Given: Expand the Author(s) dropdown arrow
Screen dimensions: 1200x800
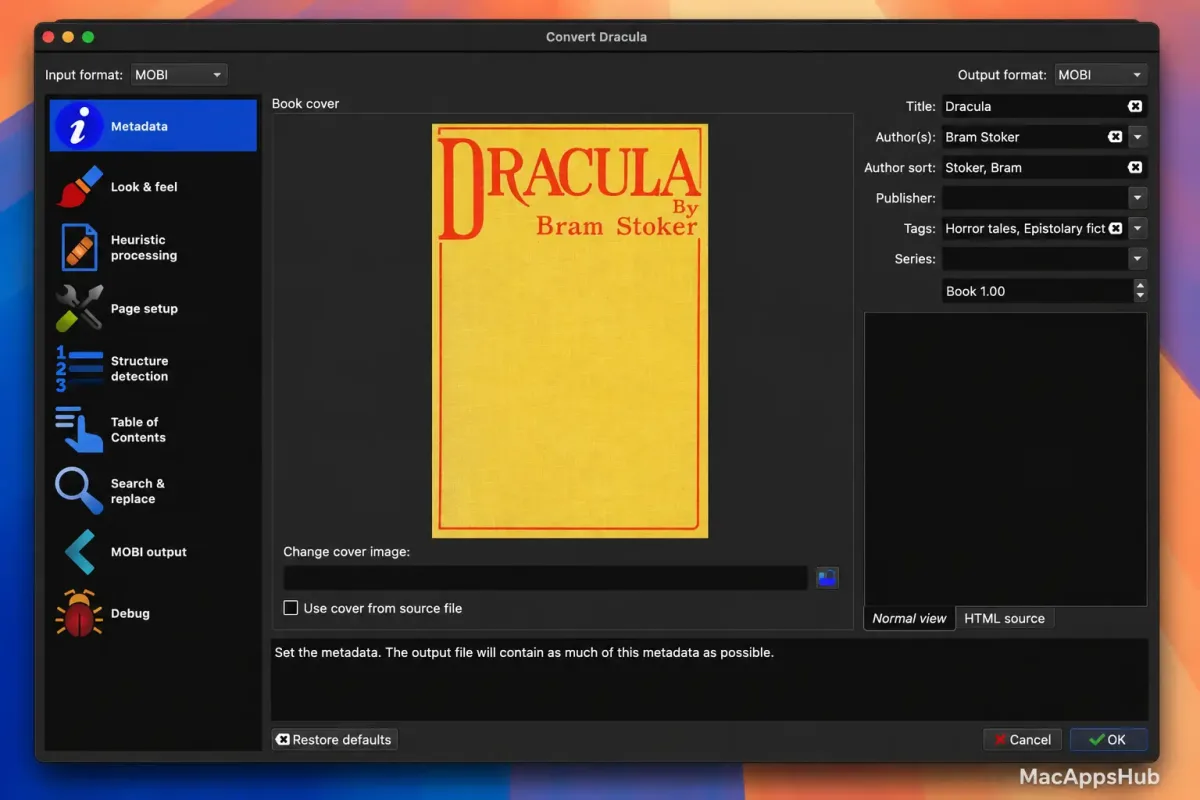Looking at the screenshot, I should [1138, 137].
